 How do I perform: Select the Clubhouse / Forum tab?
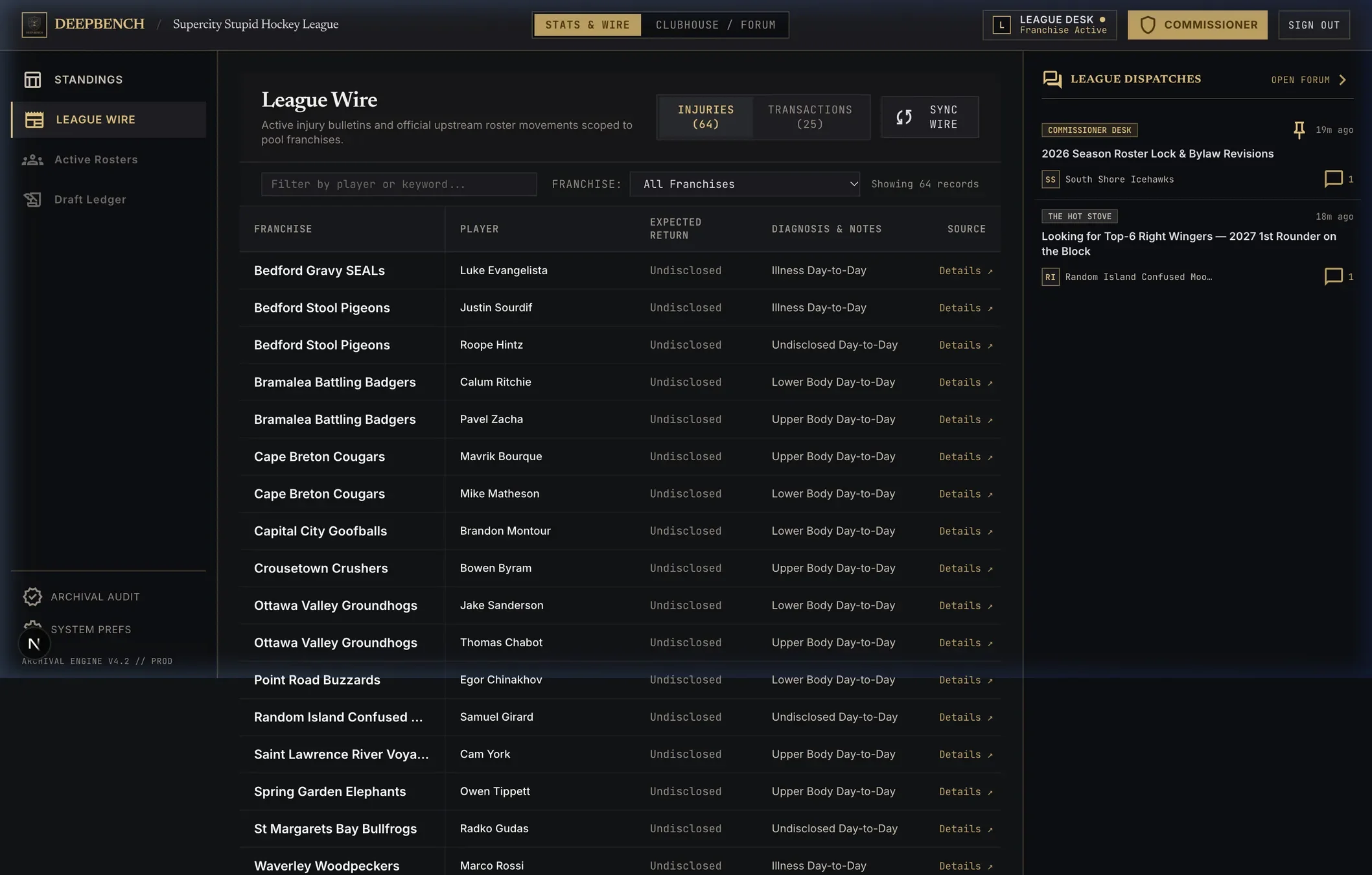[x=715, y=25]
